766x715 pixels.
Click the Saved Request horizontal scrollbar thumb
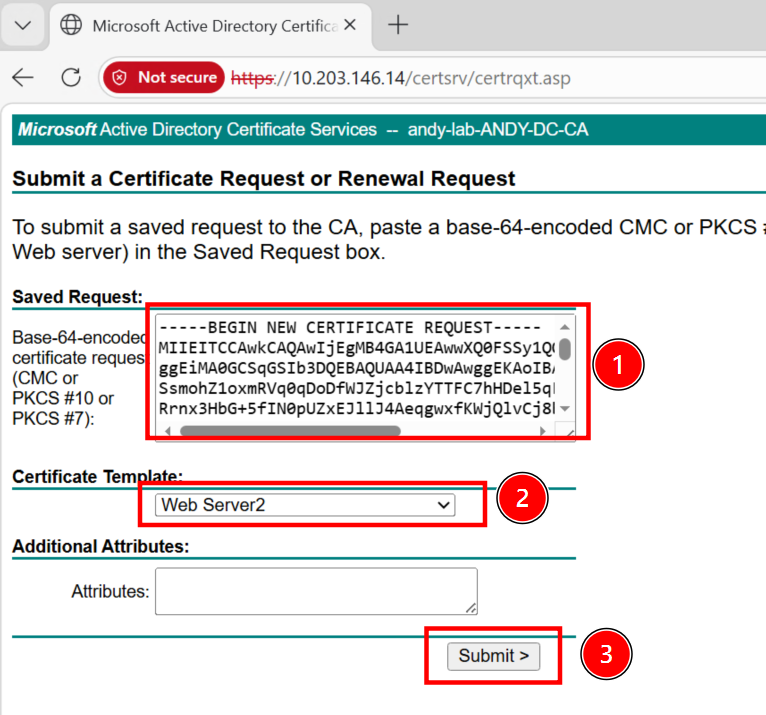pyautogui.click(x=290, y=431)
